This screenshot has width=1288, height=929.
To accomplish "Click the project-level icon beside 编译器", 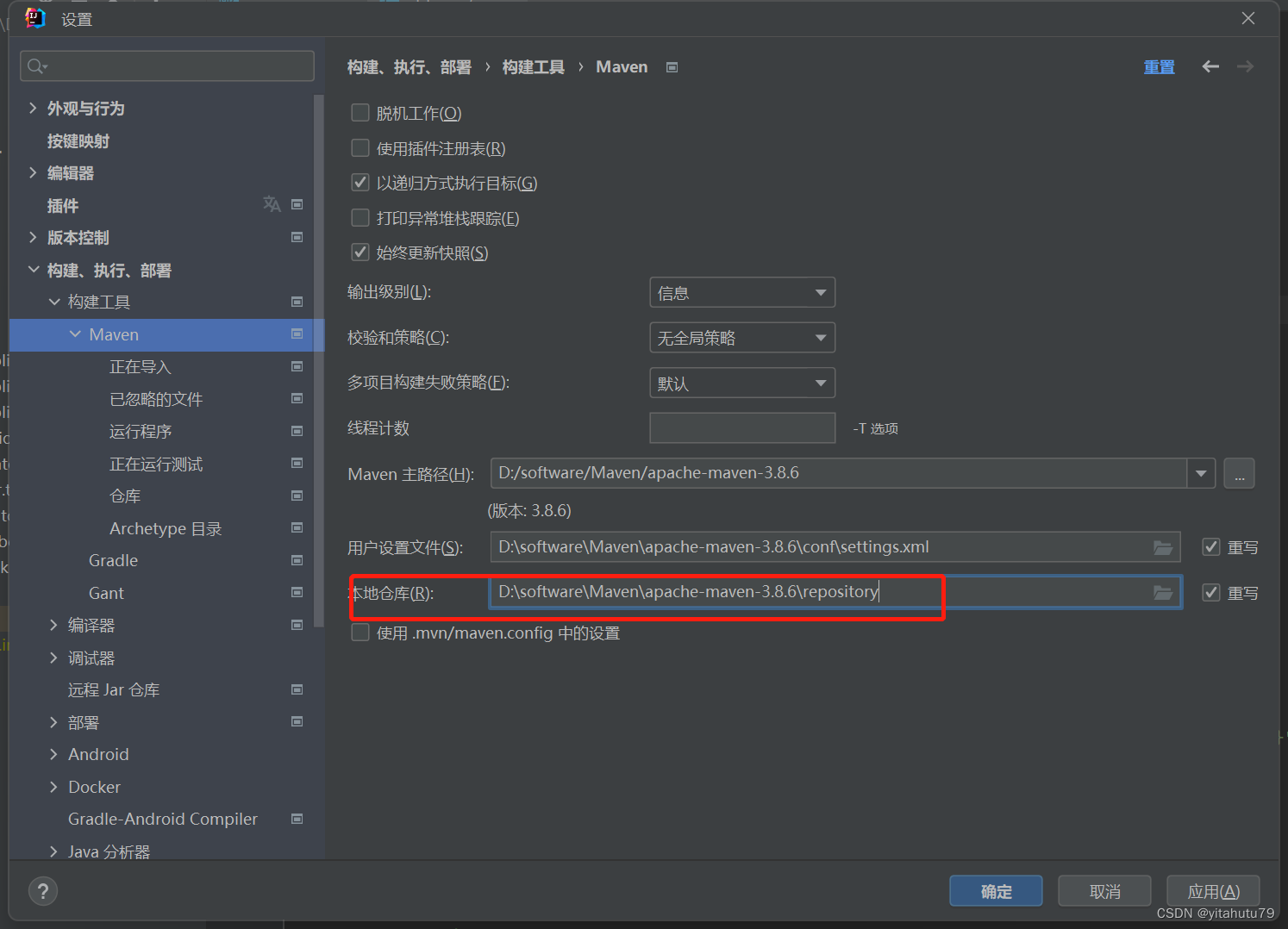I will [x=297, y=625].
